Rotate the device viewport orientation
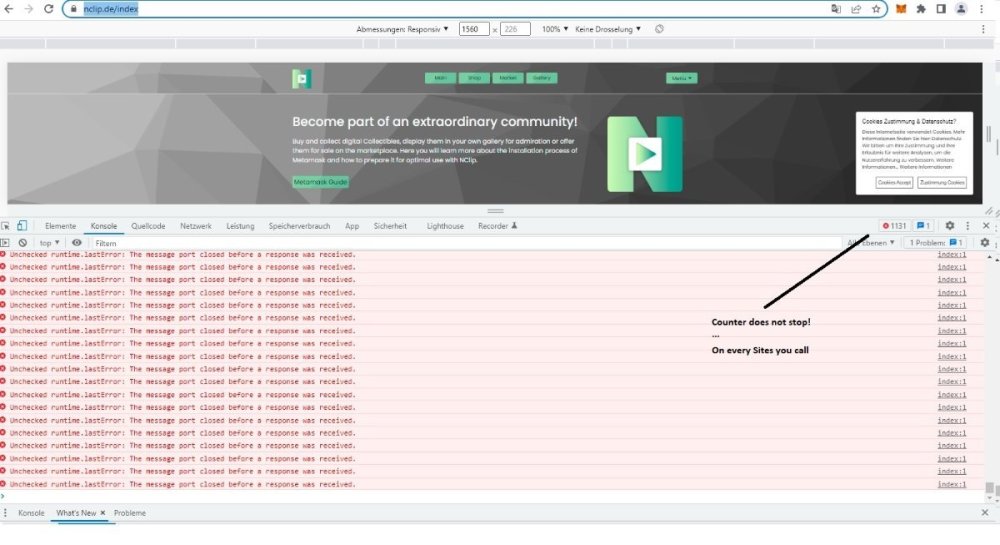Screen dimensions: 1000x545 click(x=659, y=29)
